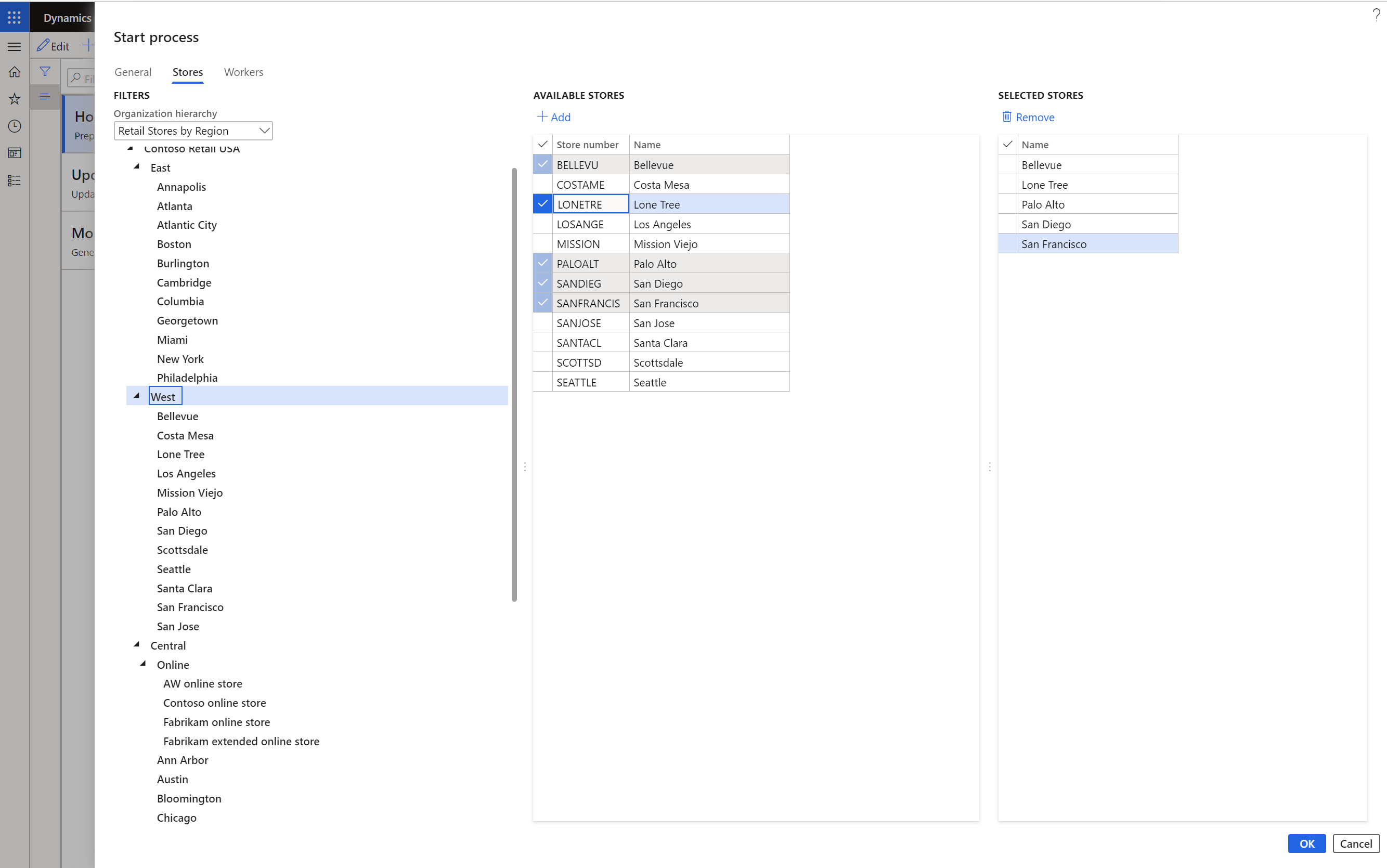Viewport: 1387px width, 868px height.
Task: Click the hamburger menu icon in sidebar
Action: [x=15, y=45]
